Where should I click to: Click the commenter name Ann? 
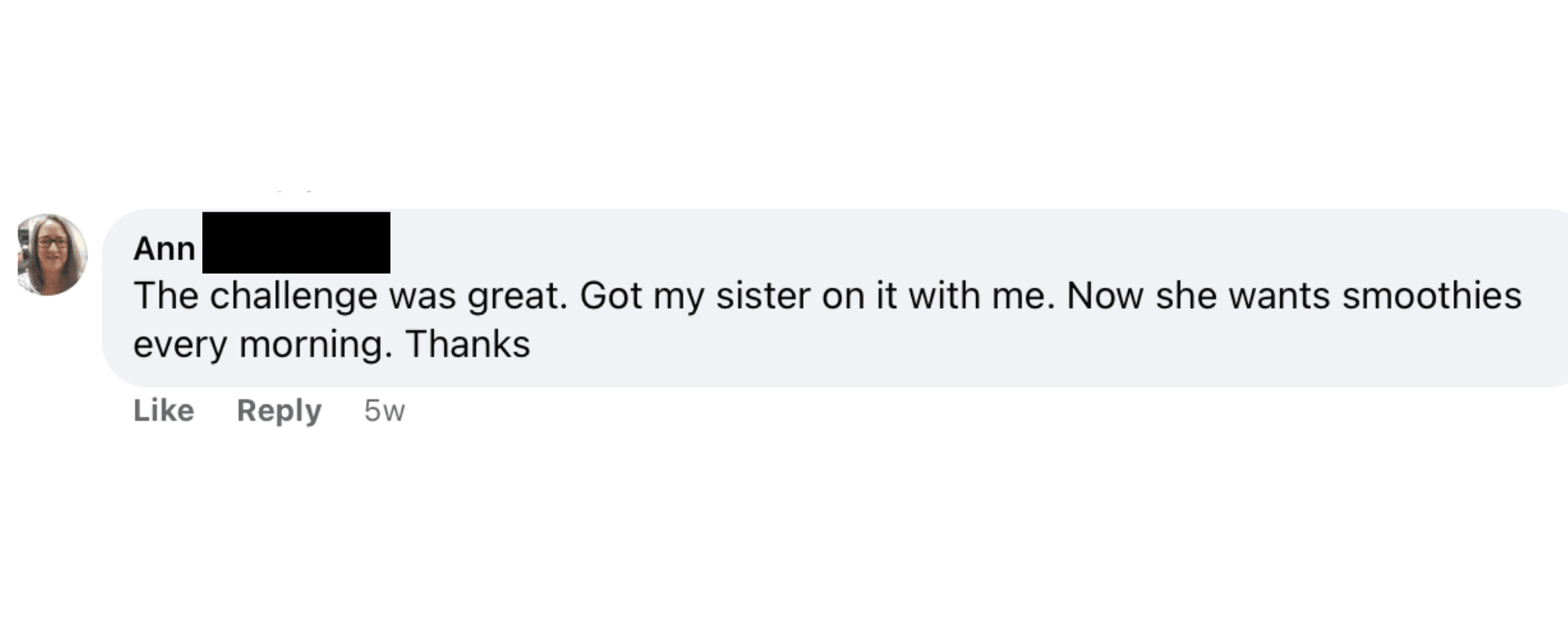tap(164, 249)
